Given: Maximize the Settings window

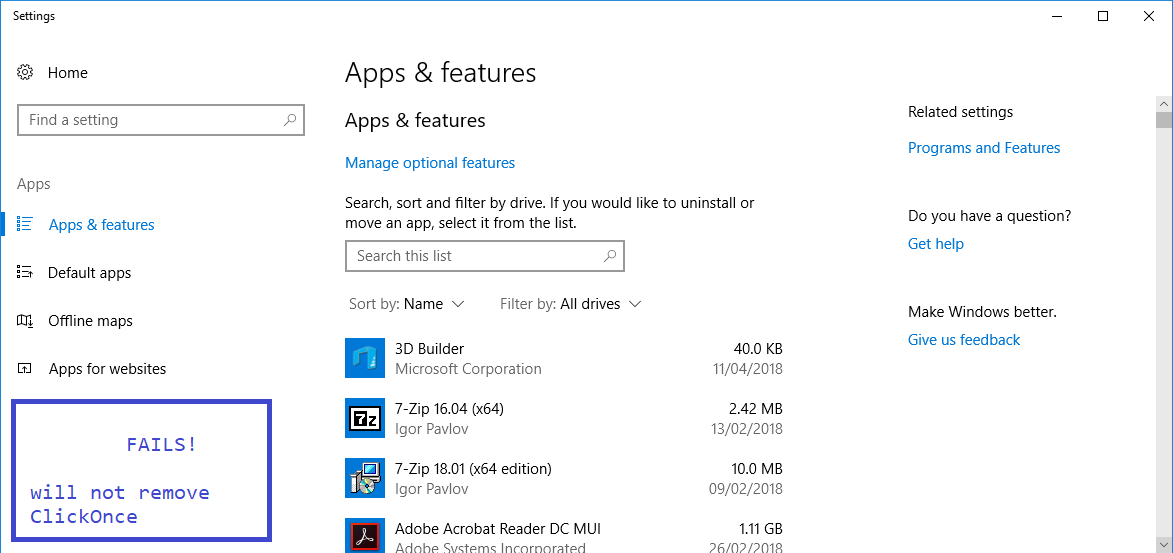Looking at the screenshot, I should 1103,16.
